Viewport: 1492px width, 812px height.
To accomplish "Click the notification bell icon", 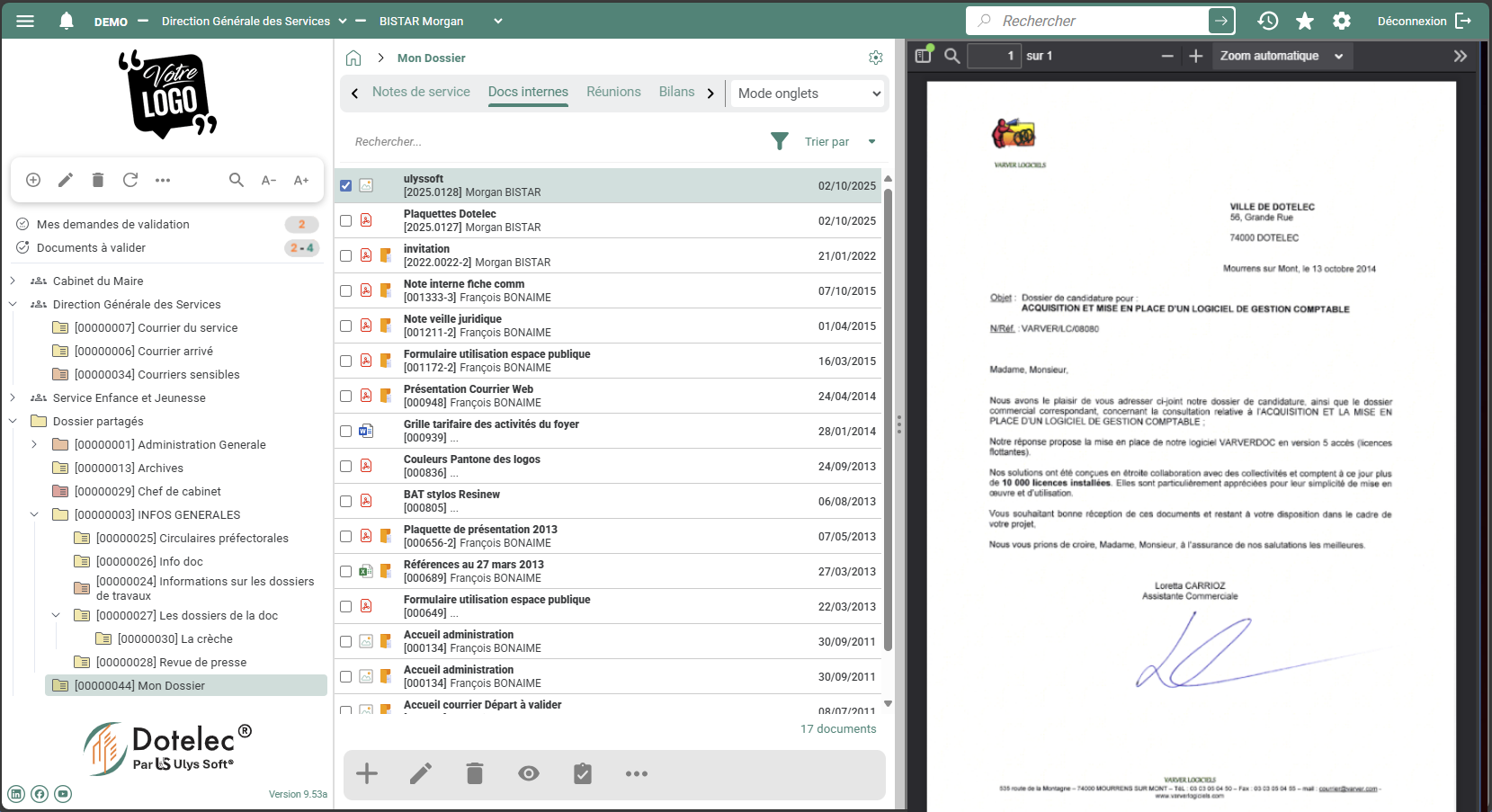I will pos(66,21).
